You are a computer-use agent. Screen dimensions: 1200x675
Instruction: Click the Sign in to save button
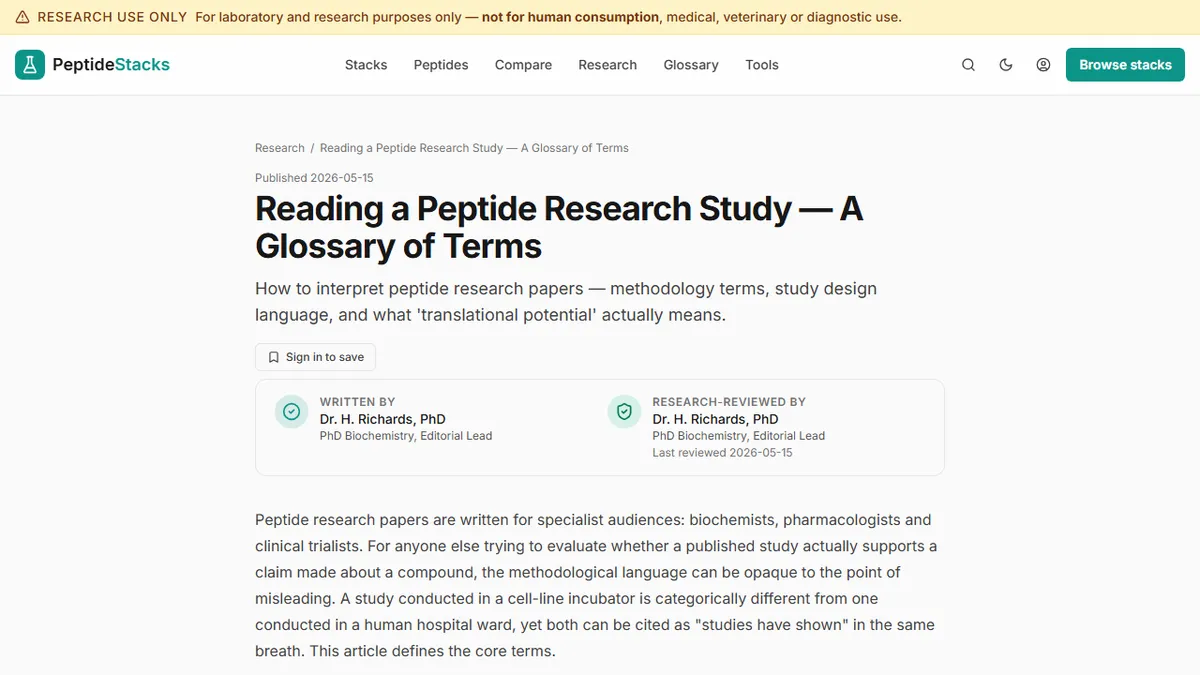(315, 357)
